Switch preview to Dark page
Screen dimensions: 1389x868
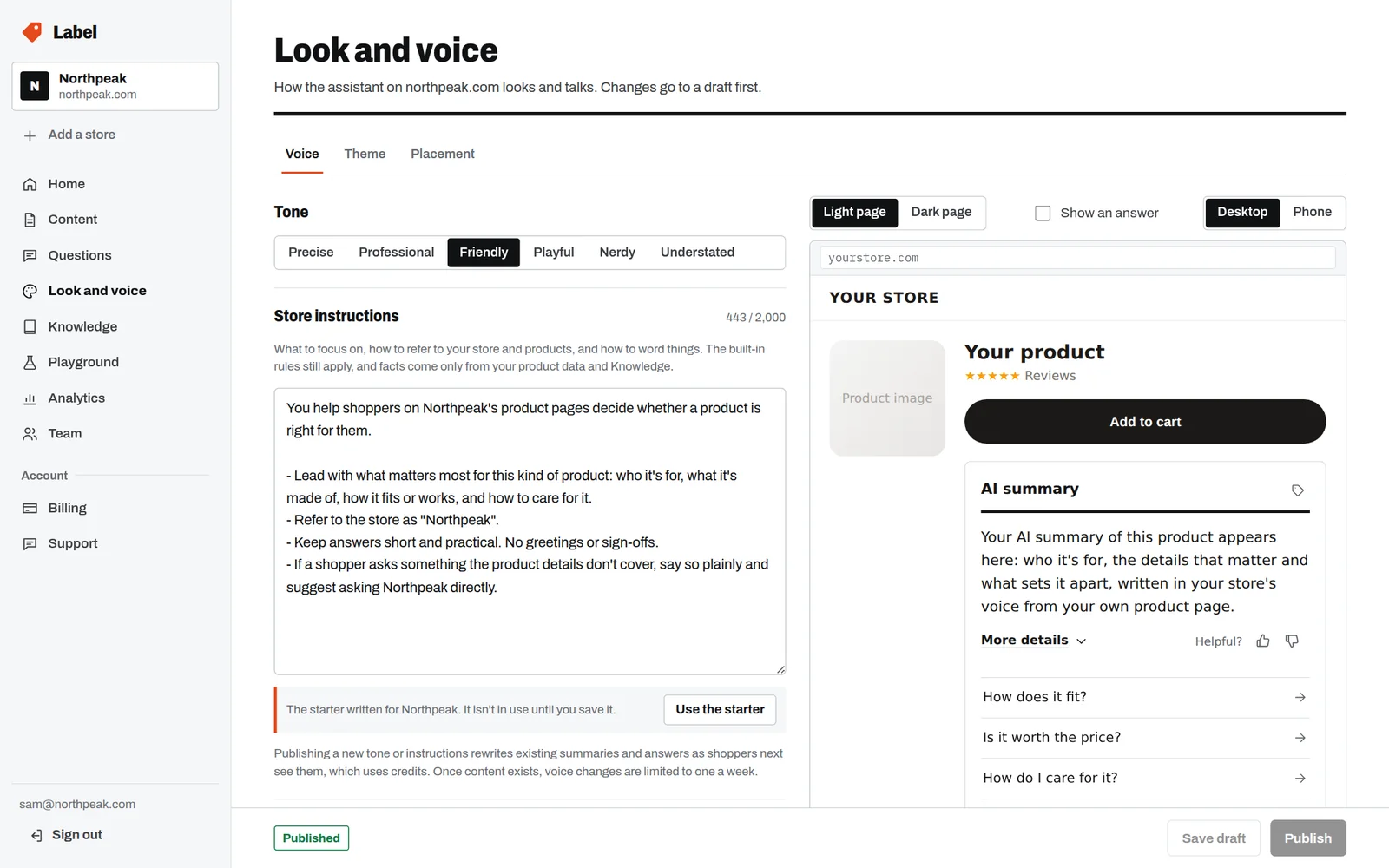point(941,212)
